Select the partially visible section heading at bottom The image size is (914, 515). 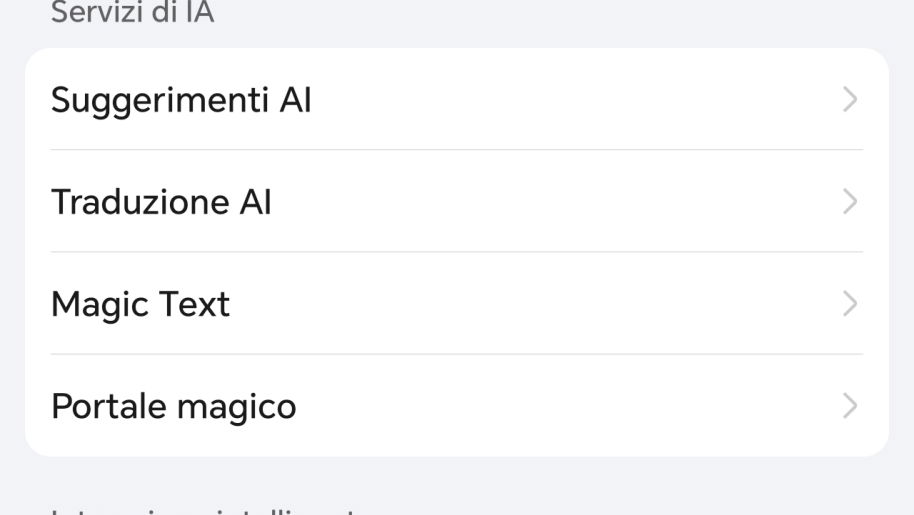point(204,511)
